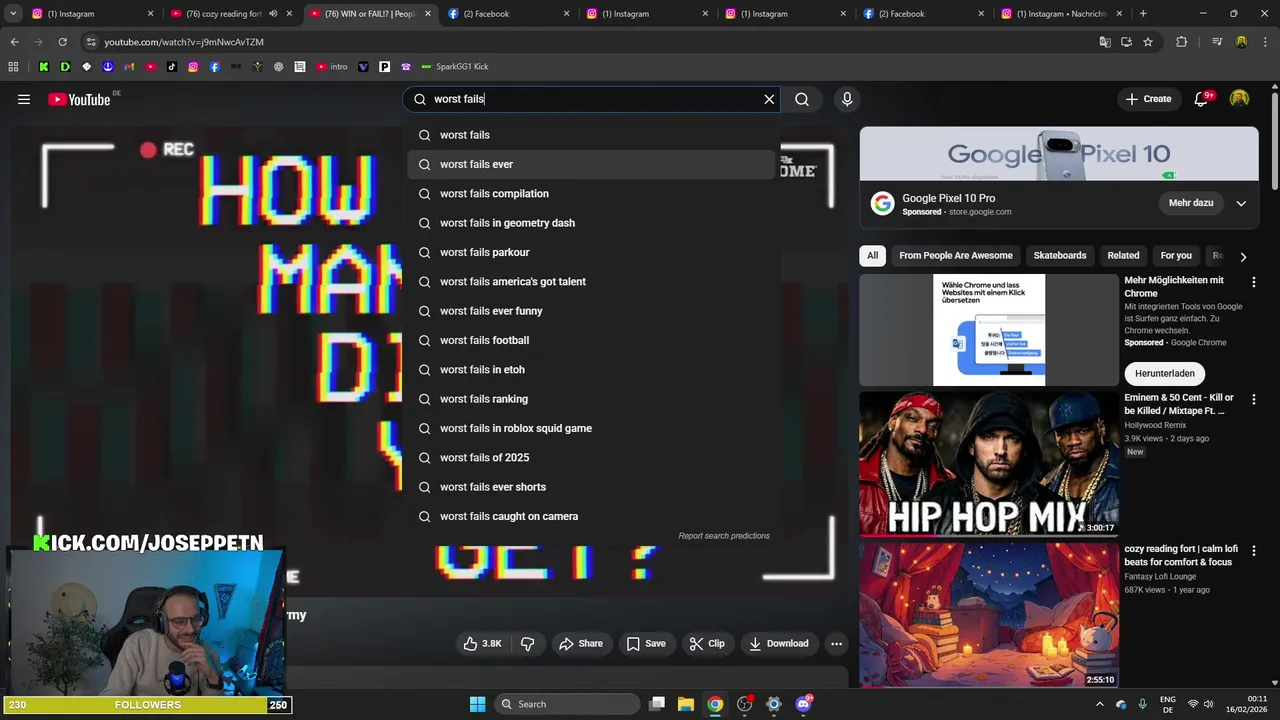Image resolution: width=1280 pixels, height=720 pixels.
Task: Reload the page
Action: tap(62, 42)
